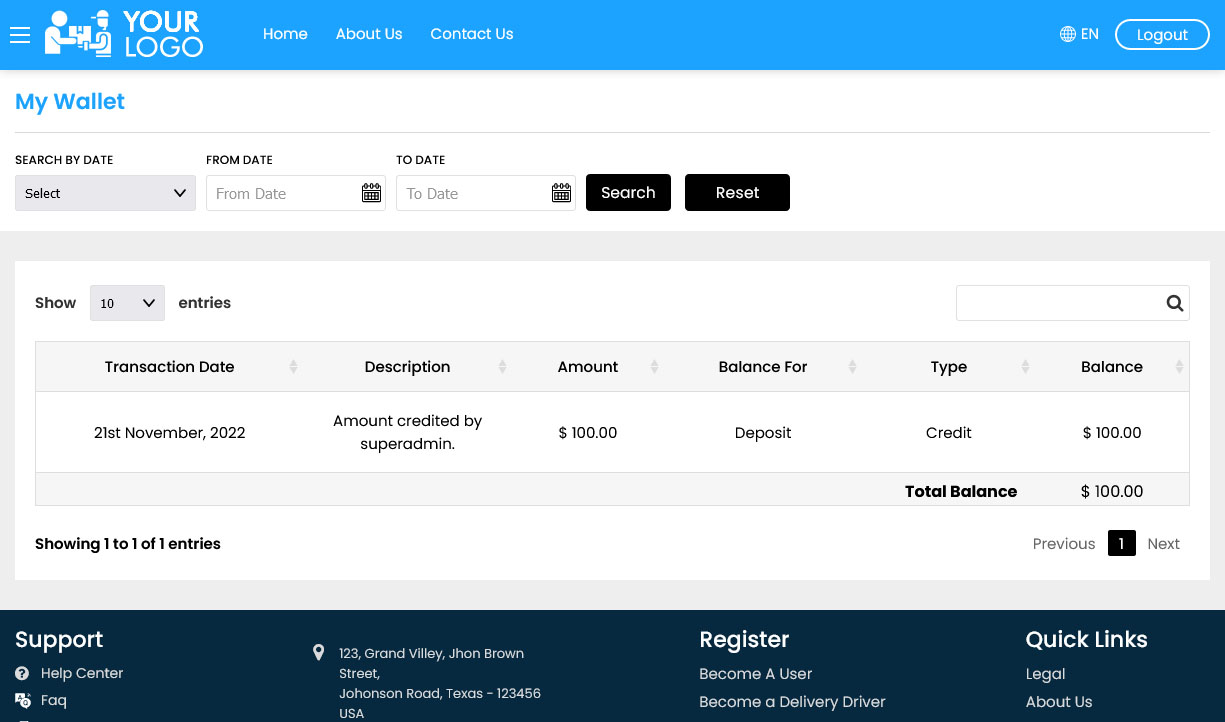Sort by Description column arrows
This screenshot has width=1225, height=722.
click(x=502, y=367)
